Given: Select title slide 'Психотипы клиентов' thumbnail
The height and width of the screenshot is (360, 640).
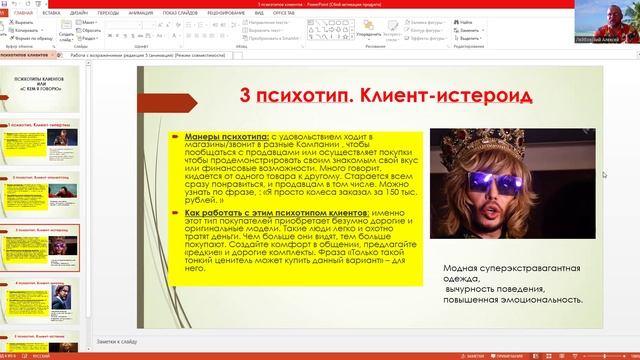Looking at the screenshot, I should pyautogui.click(x=40, y=89).
